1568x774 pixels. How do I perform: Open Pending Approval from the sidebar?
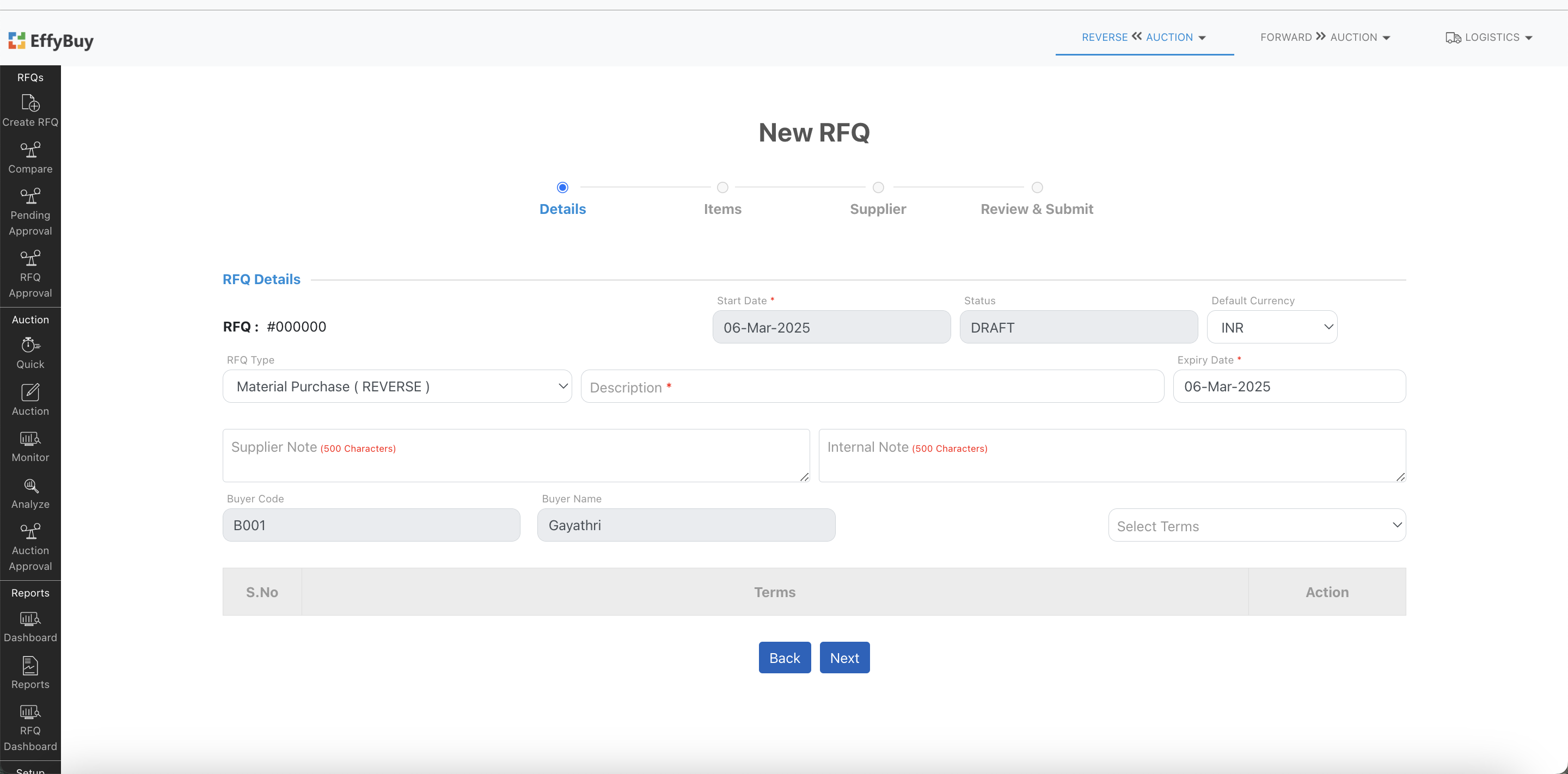tap(30, 196)
